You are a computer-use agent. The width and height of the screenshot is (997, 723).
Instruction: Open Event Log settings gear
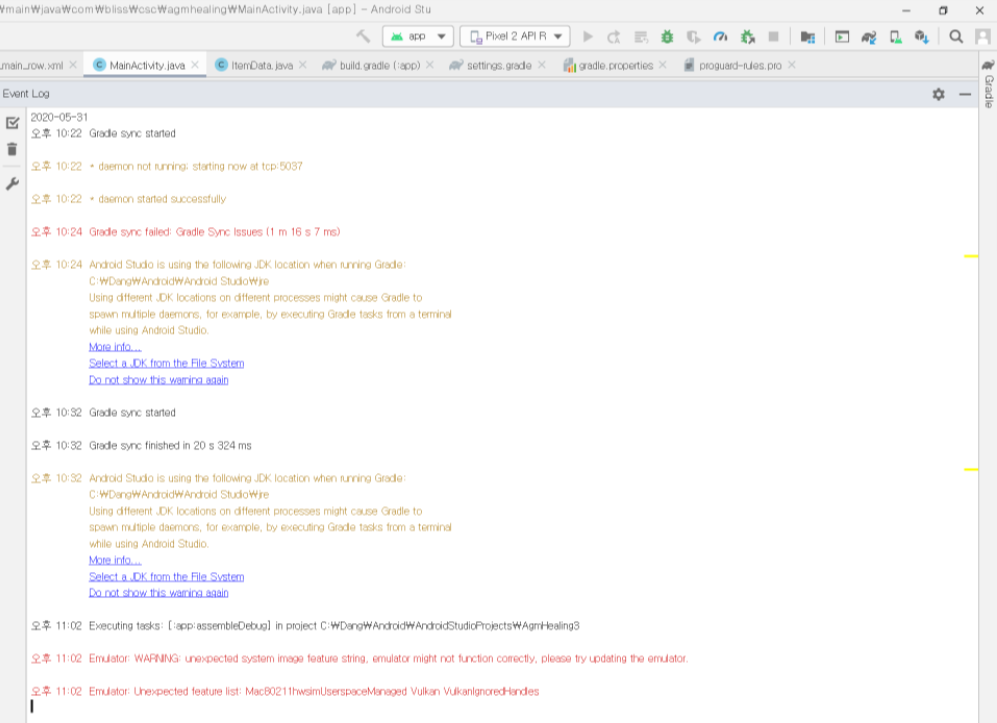coord(939,94)
